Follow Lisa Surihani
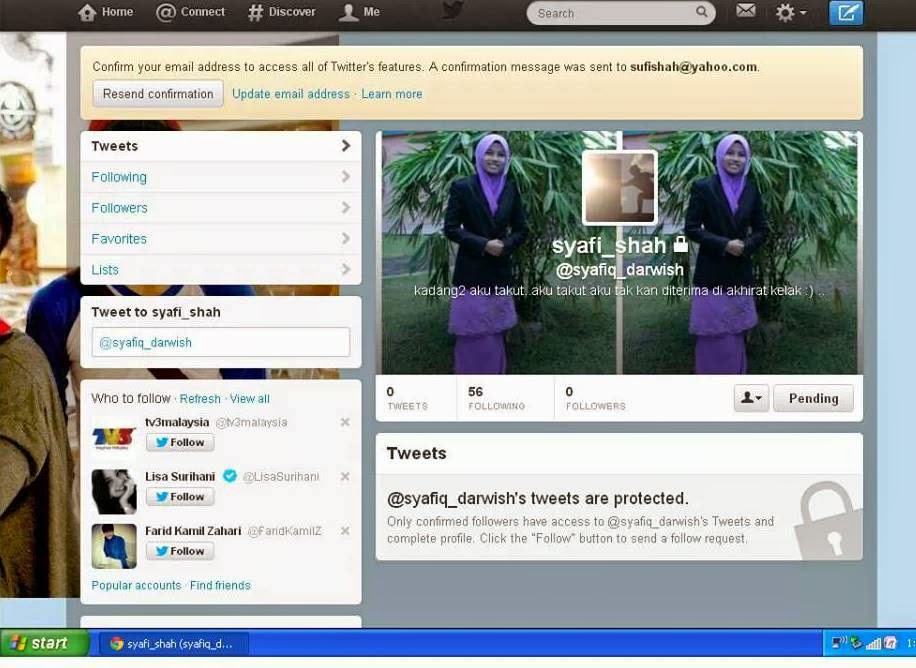Screen dimensions: 916x668 click(180, 497)
